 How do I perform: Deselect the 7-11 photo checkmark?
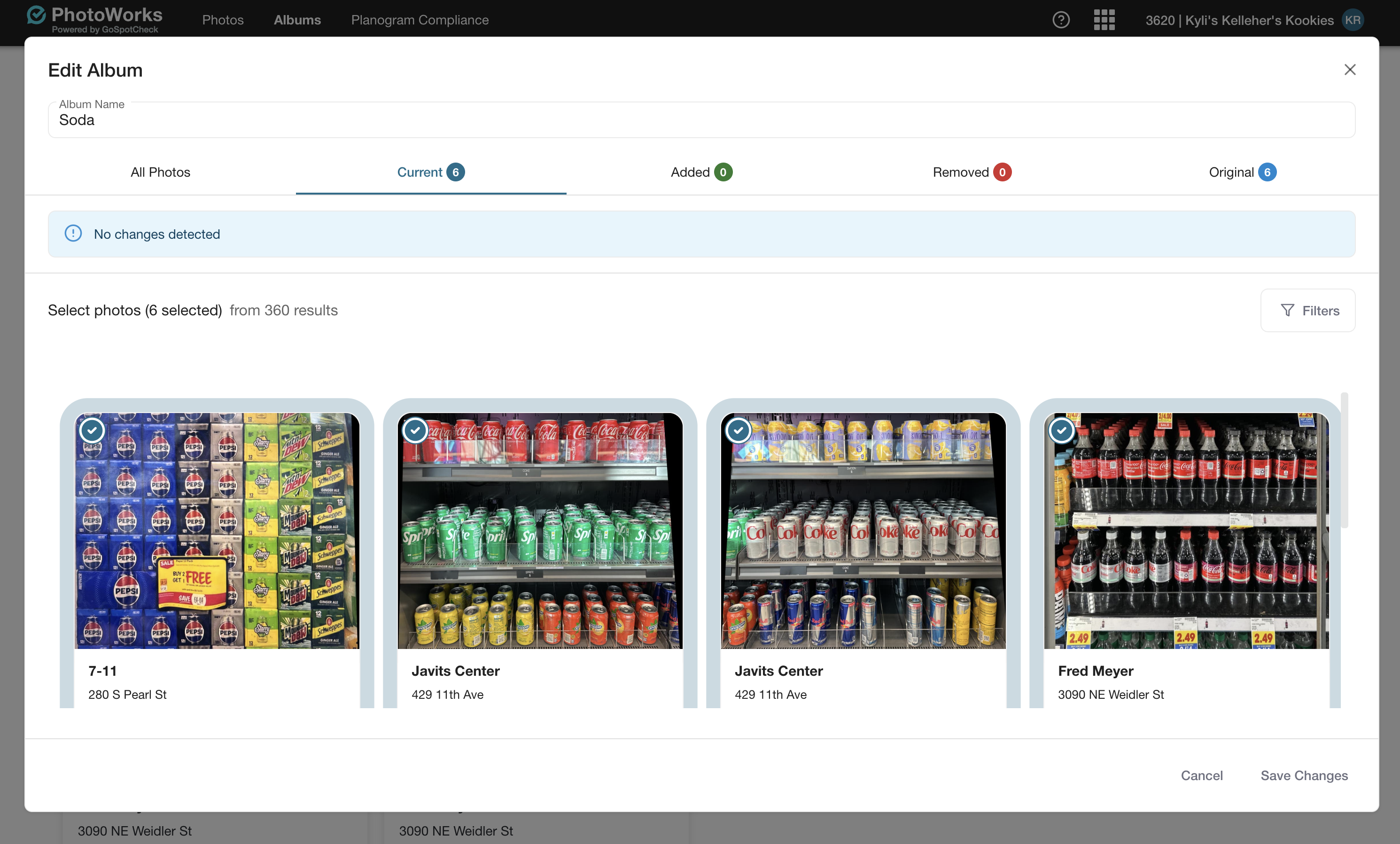pyautogui.click(x=92, y=430)
